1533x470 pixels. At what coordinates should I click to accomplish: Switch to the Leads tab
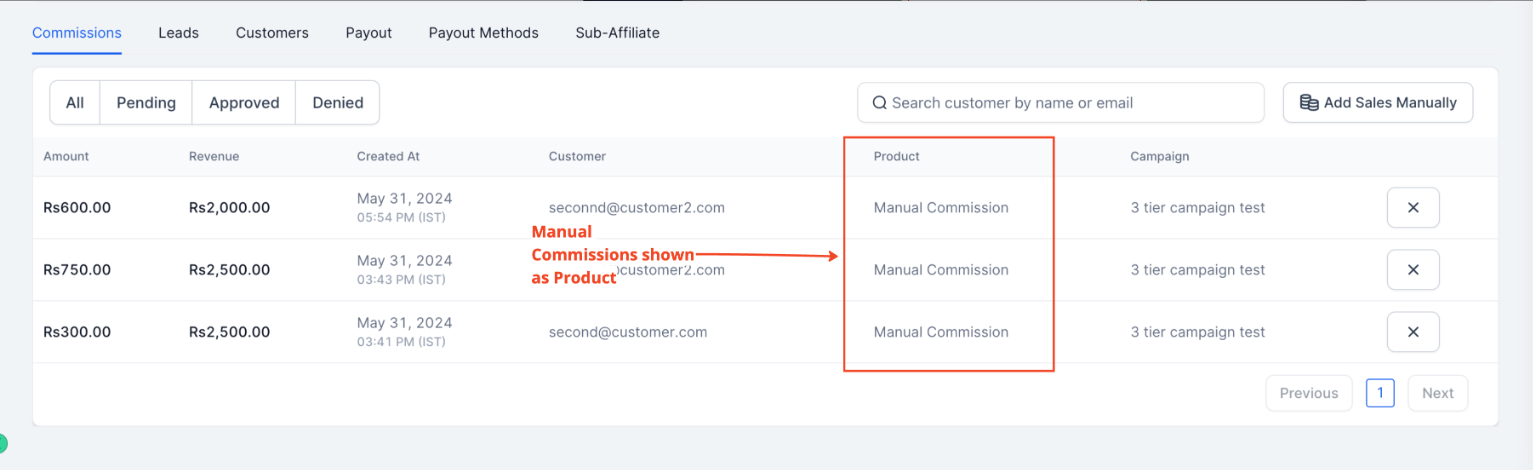click(178, 33)
